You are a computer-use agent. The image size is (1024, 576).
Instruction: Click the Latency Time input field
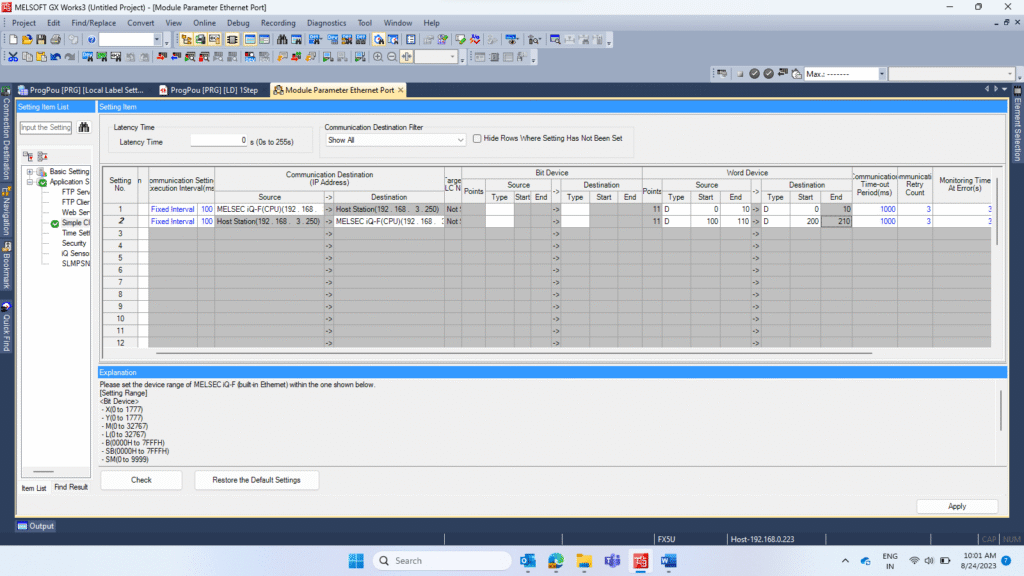click(219, 140)
